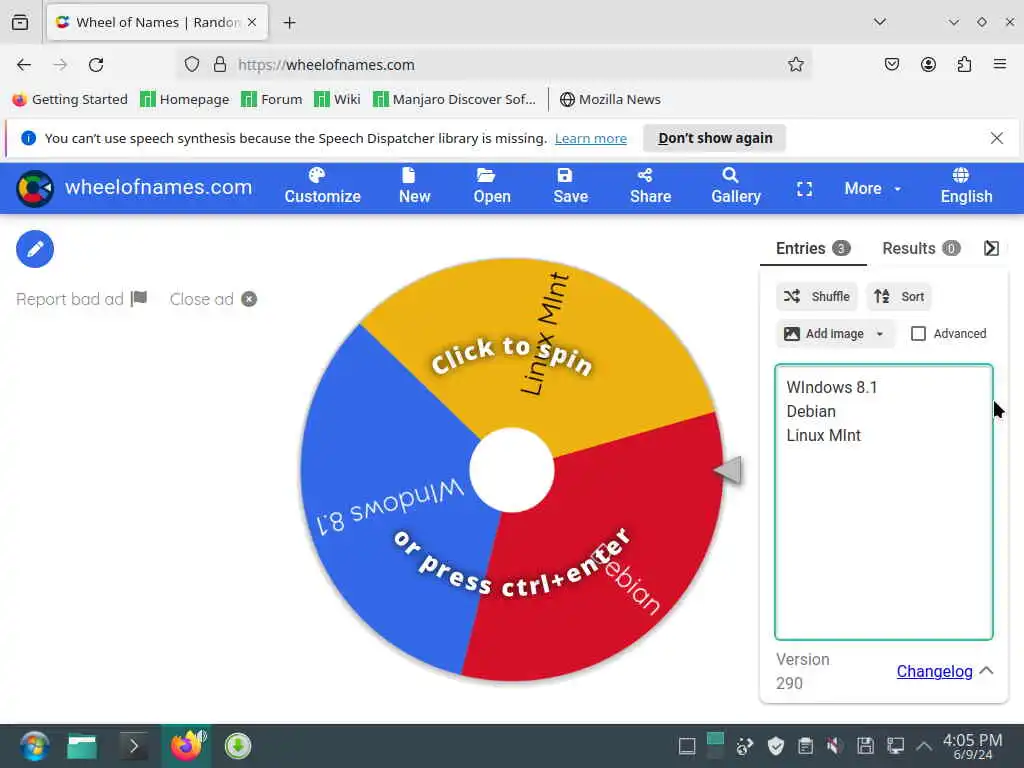Change language from English
1024x768 pixels.
click(x=966, y=187)
